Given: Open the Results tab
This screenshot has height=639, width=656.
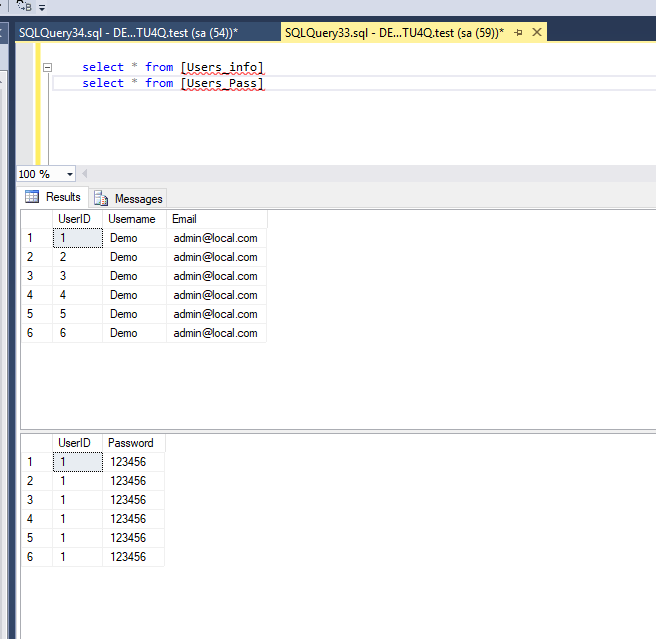Looking at the screenshot, I should [x=62, y=197].
